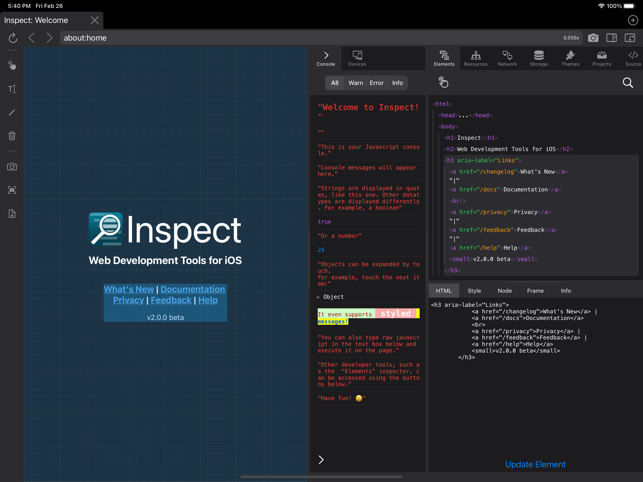Image resolution: width=643 pixels, height=482 pixels.
Task: Open the Privacy link on page
Action: tap(128, 300)
